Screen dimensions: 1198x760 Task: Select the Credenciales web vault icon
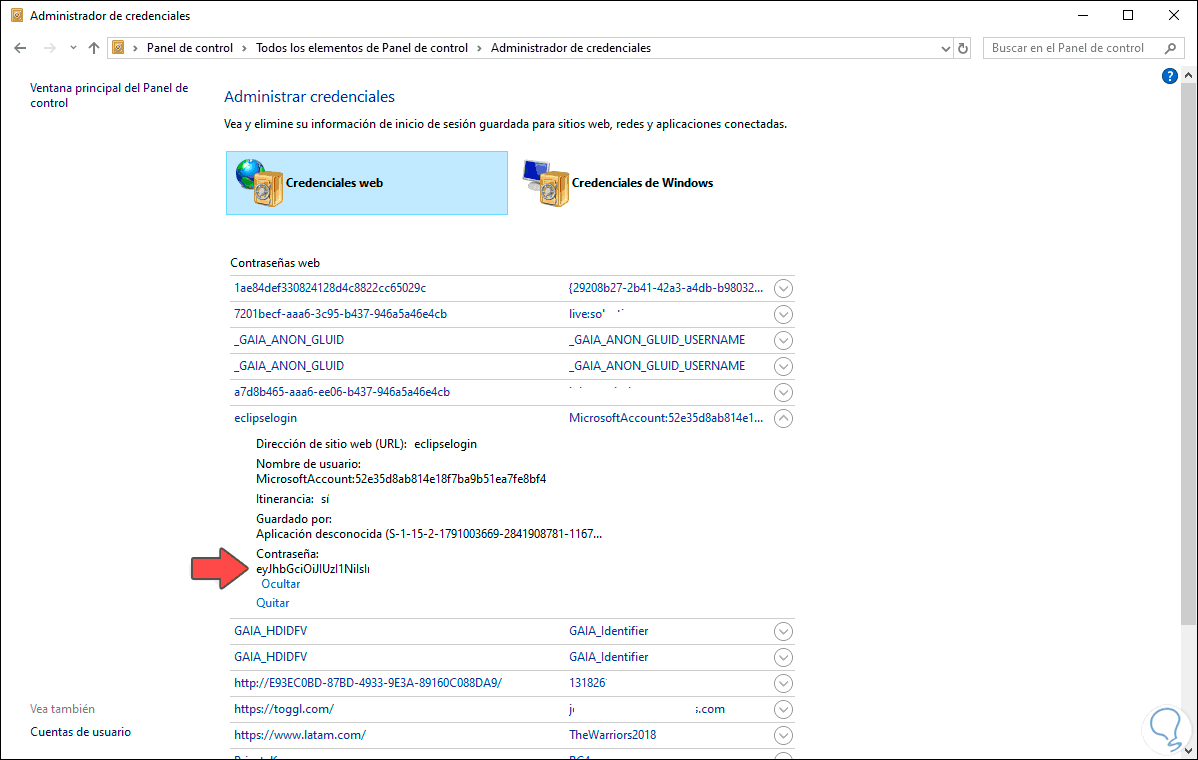coord(260,183)
